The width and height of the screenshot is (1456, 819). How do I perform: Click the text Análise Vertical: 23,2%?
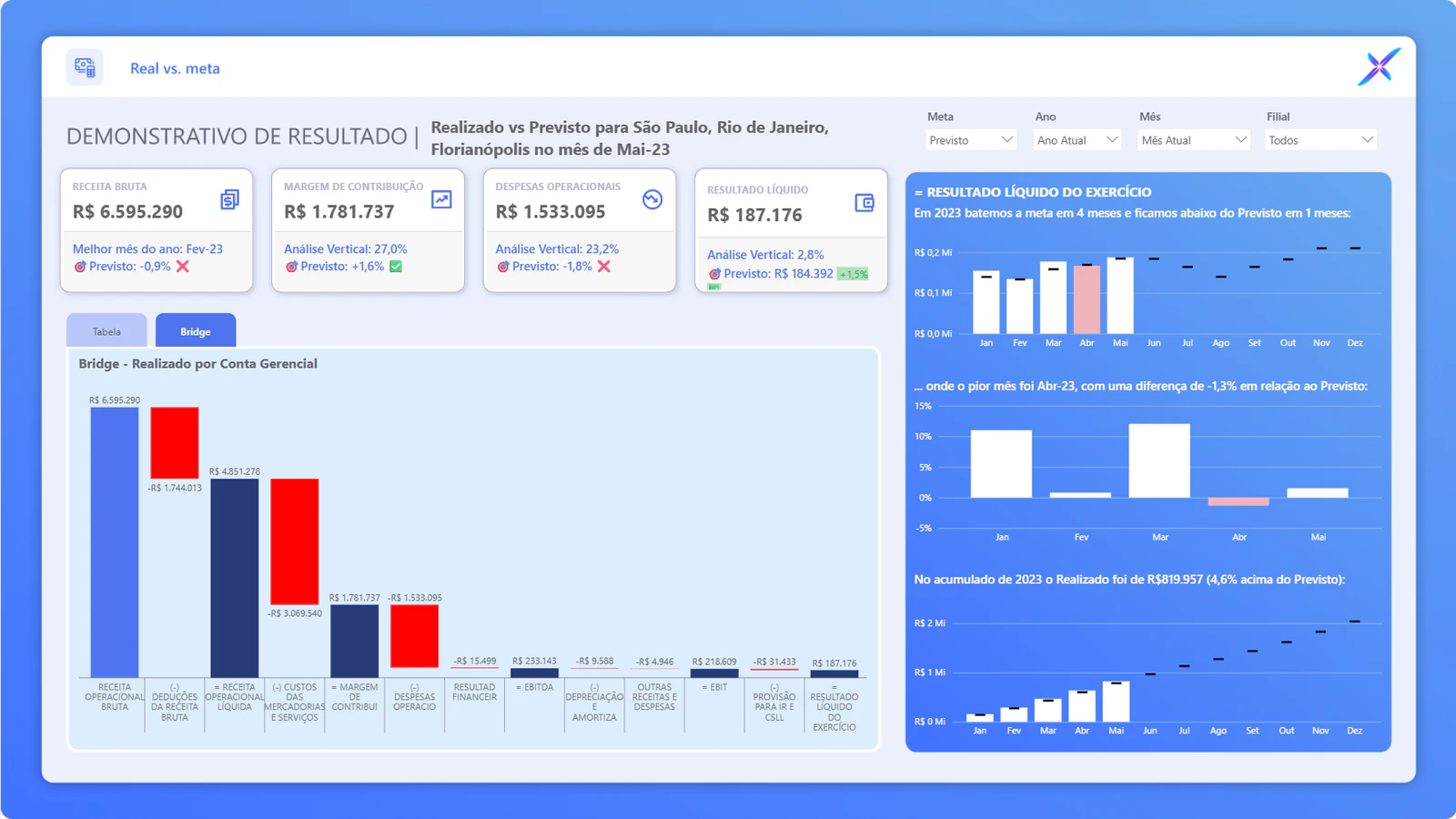557,248
